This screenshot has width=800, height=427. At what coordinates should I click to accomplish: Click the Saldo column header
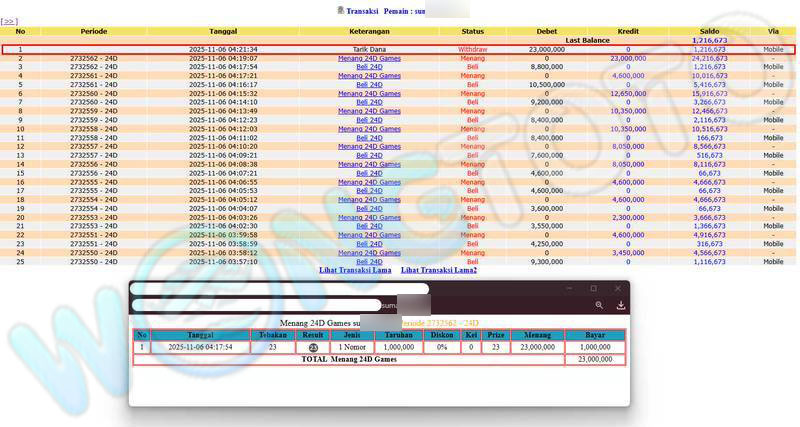coord(709,31)
